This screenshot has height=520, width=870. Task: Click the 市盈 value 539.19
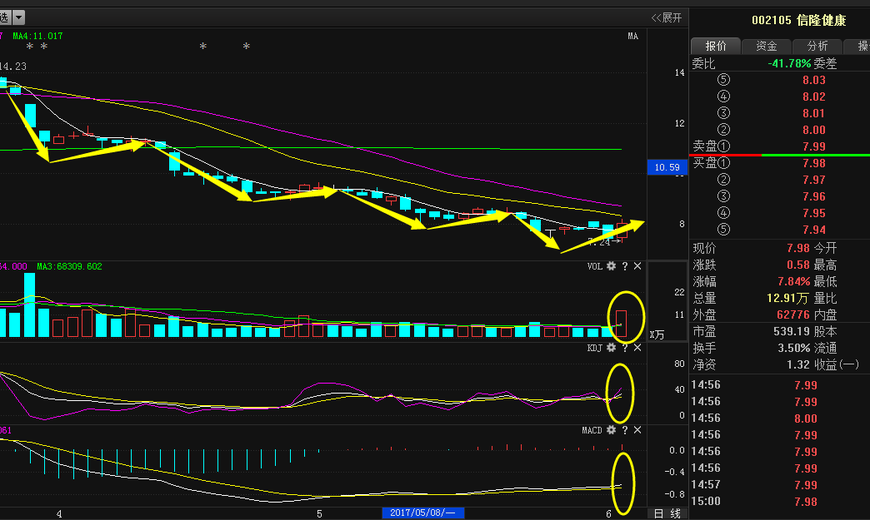(791, 331)
